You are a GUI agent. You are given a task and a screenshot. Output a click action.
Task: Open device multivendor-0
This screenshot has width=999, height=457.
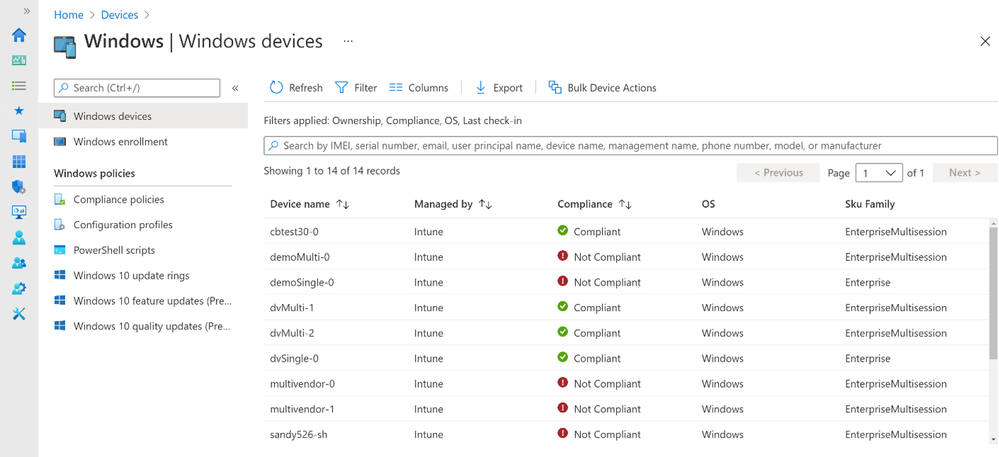tap(302, 384)
